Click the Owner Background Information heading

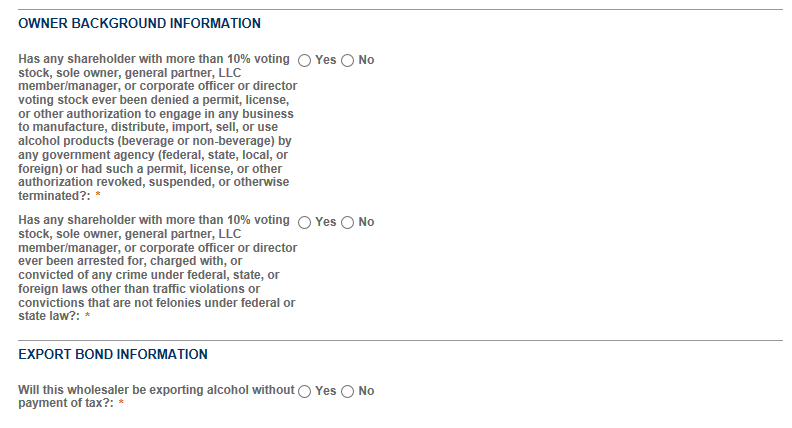(139, 23)
